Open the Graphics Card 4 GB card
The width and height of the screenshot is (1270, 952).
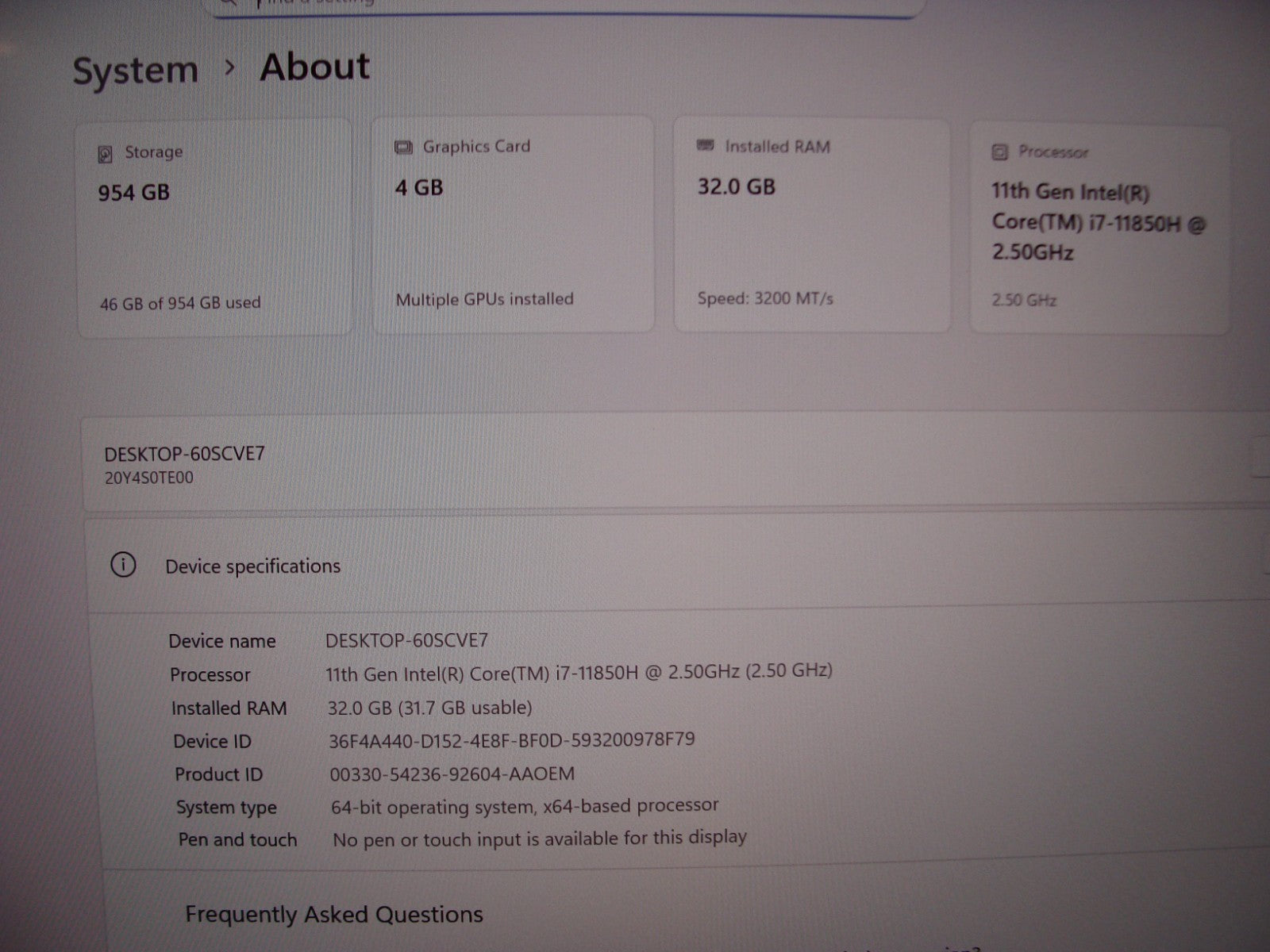[x=513, y=226]
